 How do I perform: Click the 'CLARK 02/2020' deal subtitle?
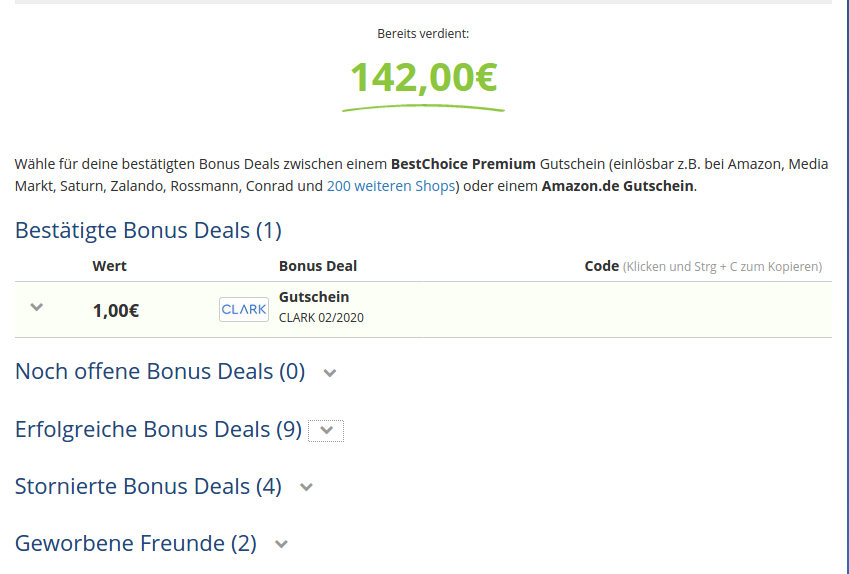321,317
